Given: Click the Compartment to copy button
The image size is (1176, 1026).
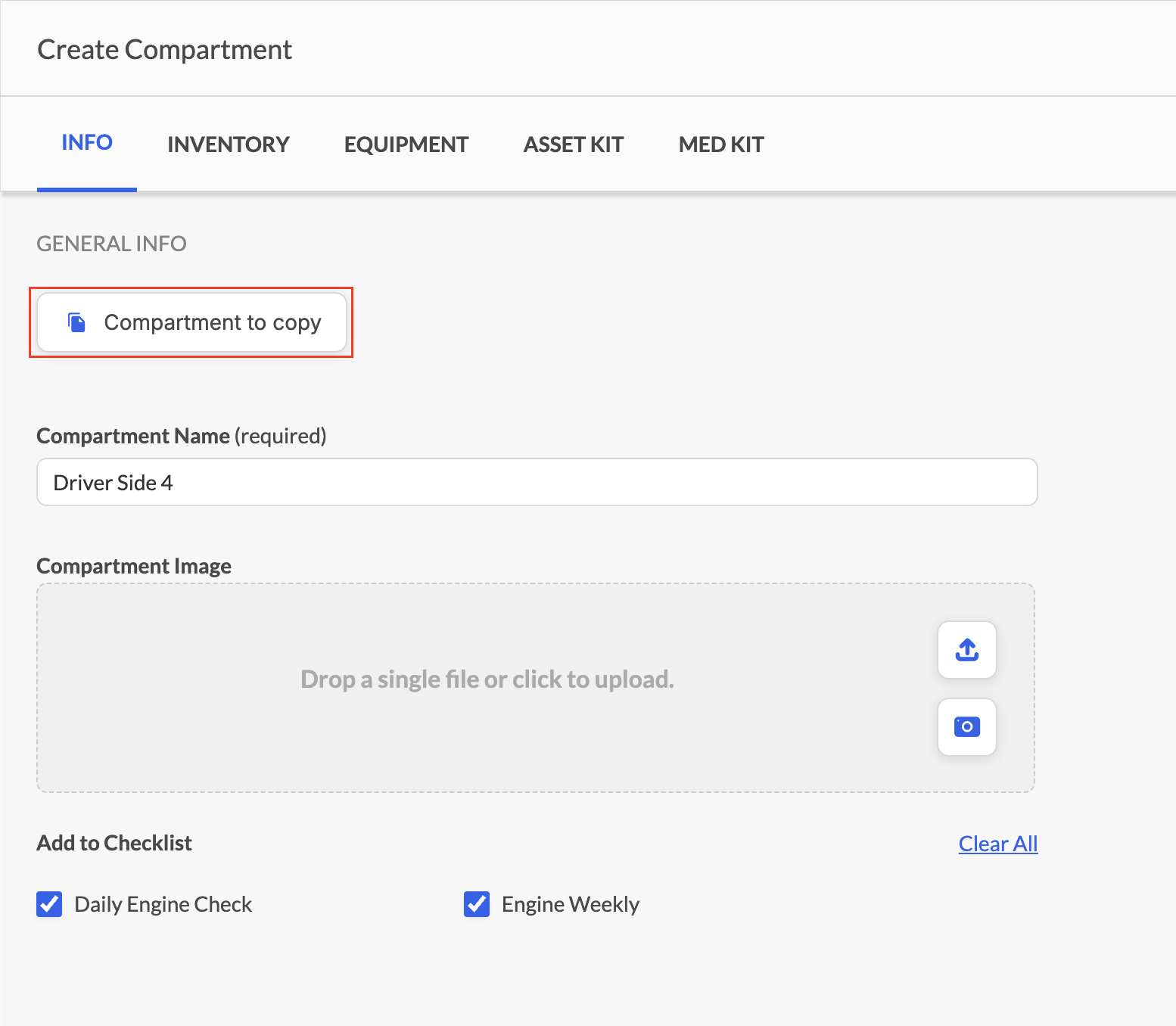Looking at the screenshot, I should 191,322.
